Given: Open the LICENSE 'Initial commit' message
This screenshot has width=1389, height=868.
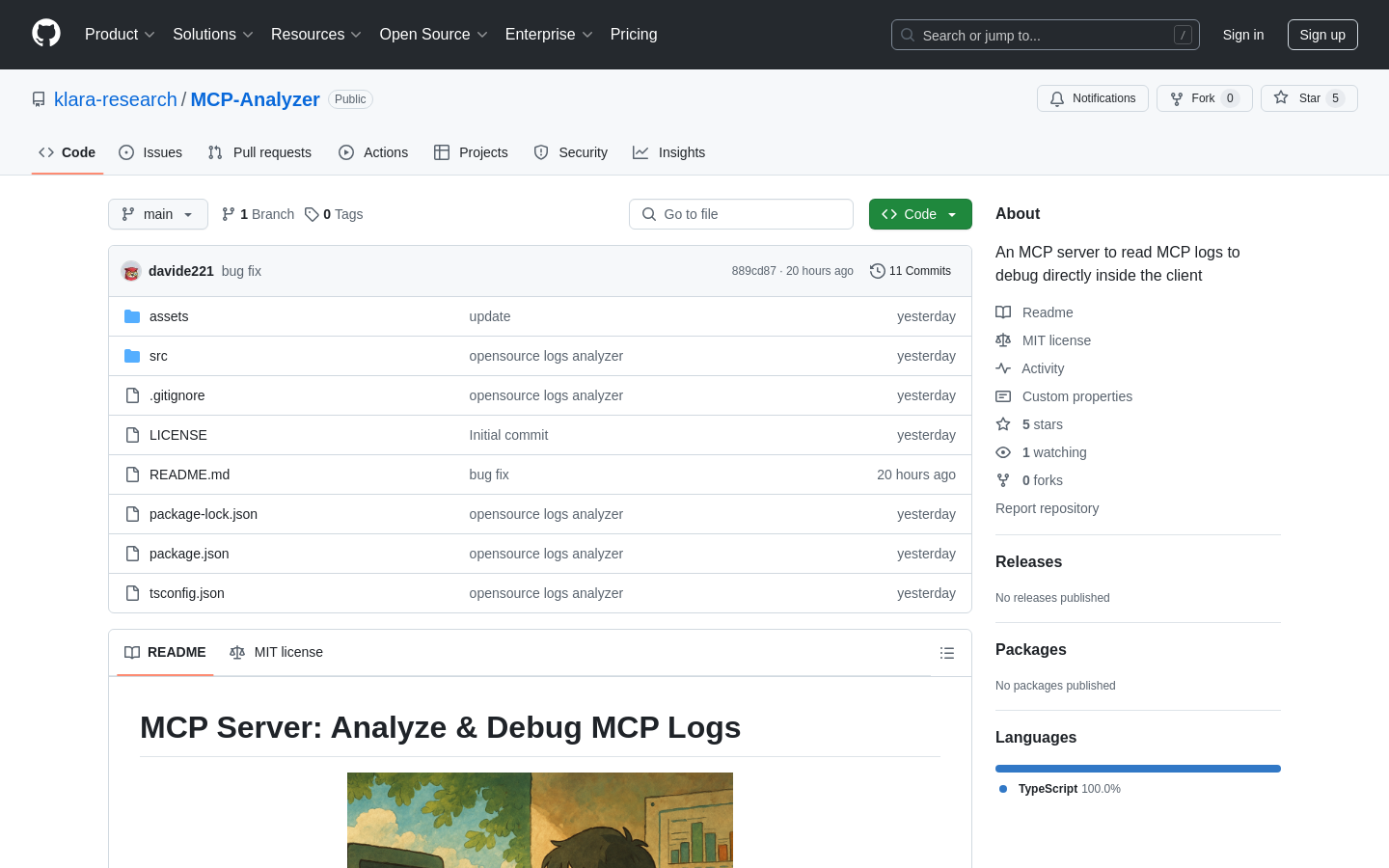Looking at the screenshot, I should click(x=508, y=435).
